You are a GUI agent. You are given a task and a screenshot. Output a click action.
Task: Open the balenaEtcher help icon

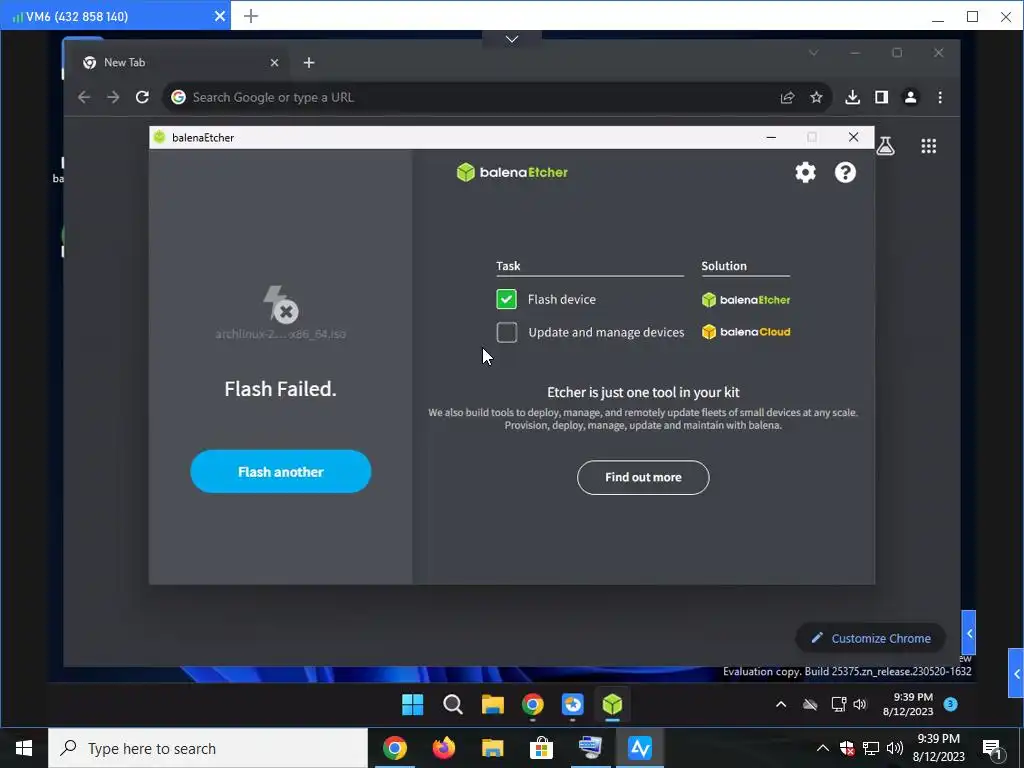tap(845, 172)
